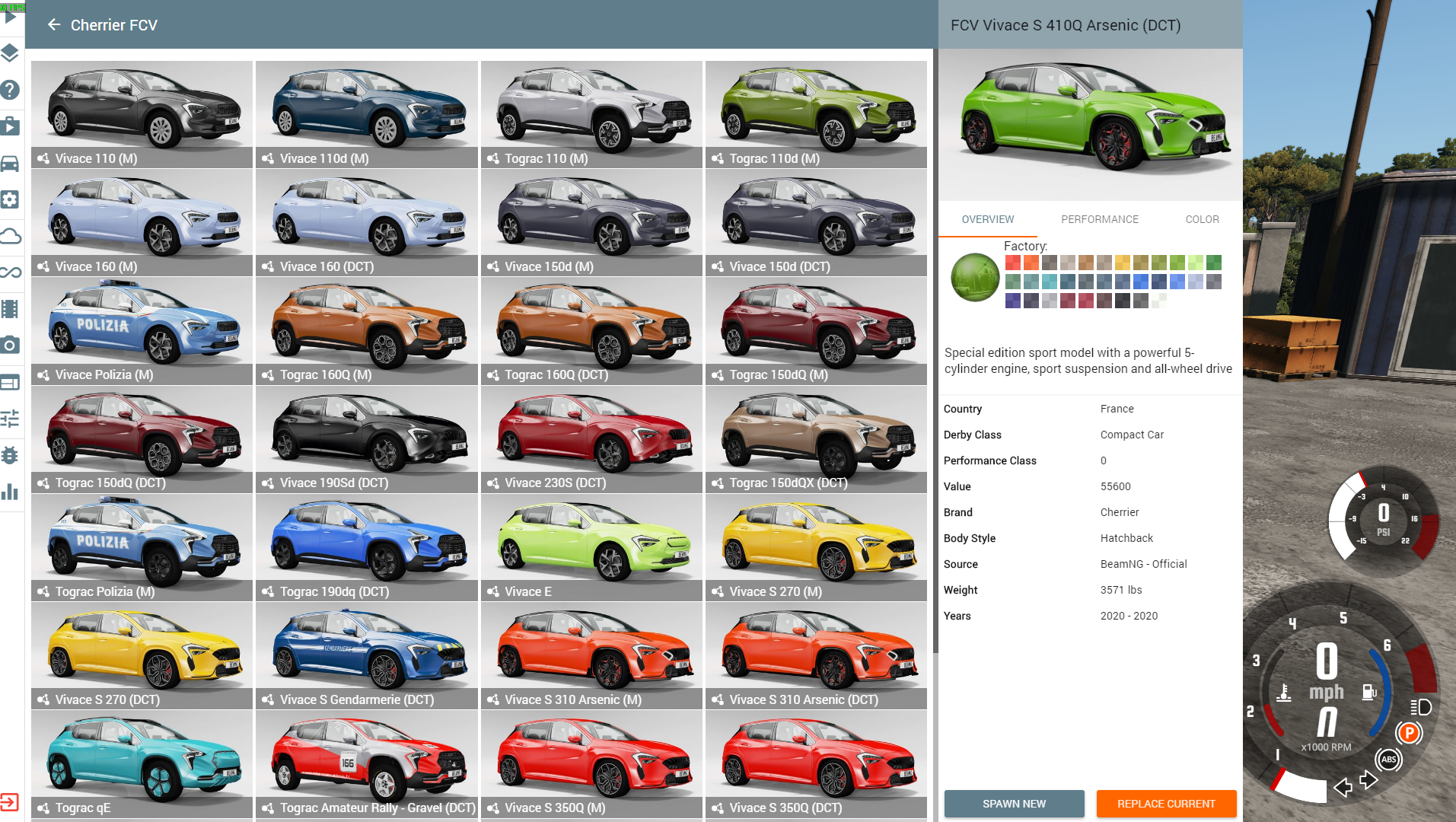Open the sliders options icon
Screen dimensions: 1456x822
10,419
